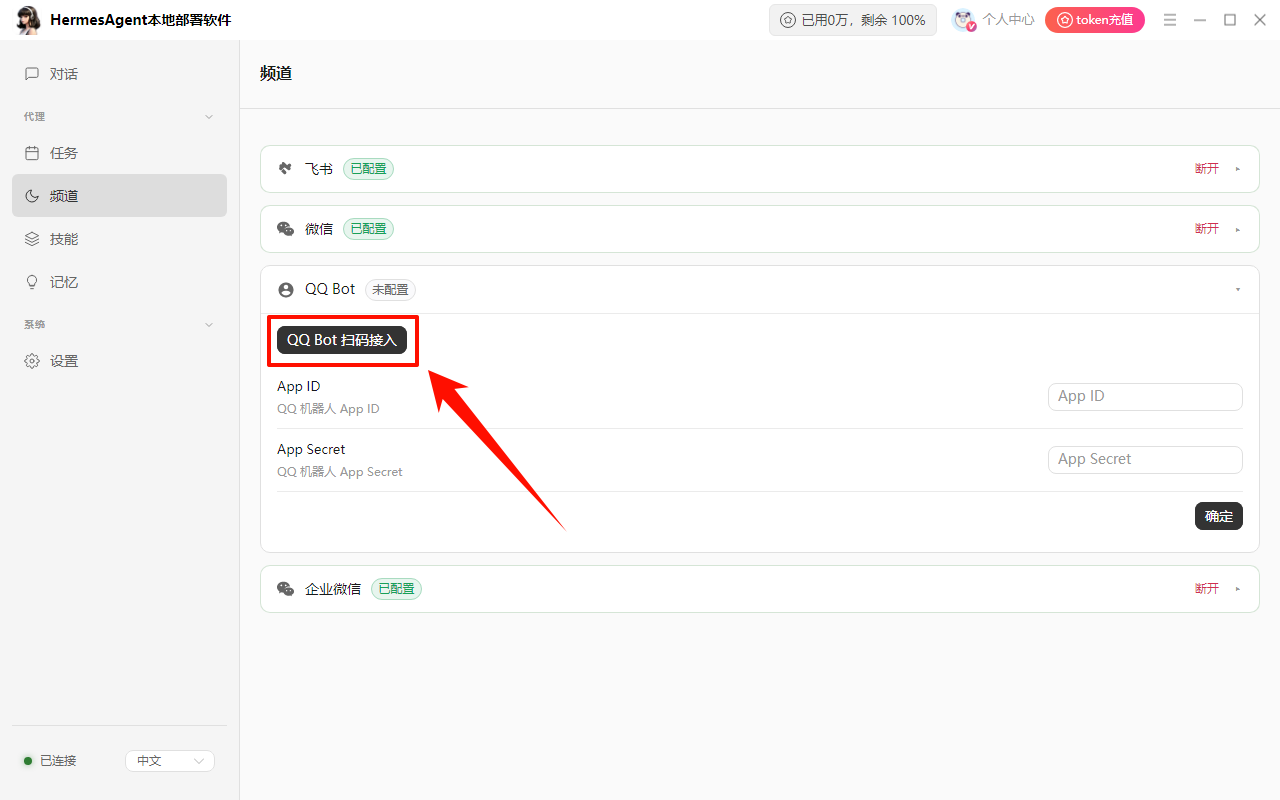Click the 确定 confirm button

click(1219, 516)
